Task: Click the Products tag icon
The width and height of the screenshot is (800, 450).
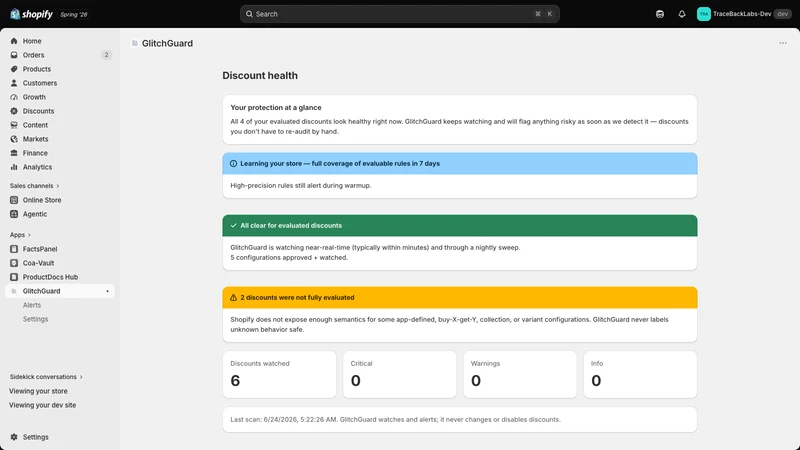Action: click(x=14, y=69)
